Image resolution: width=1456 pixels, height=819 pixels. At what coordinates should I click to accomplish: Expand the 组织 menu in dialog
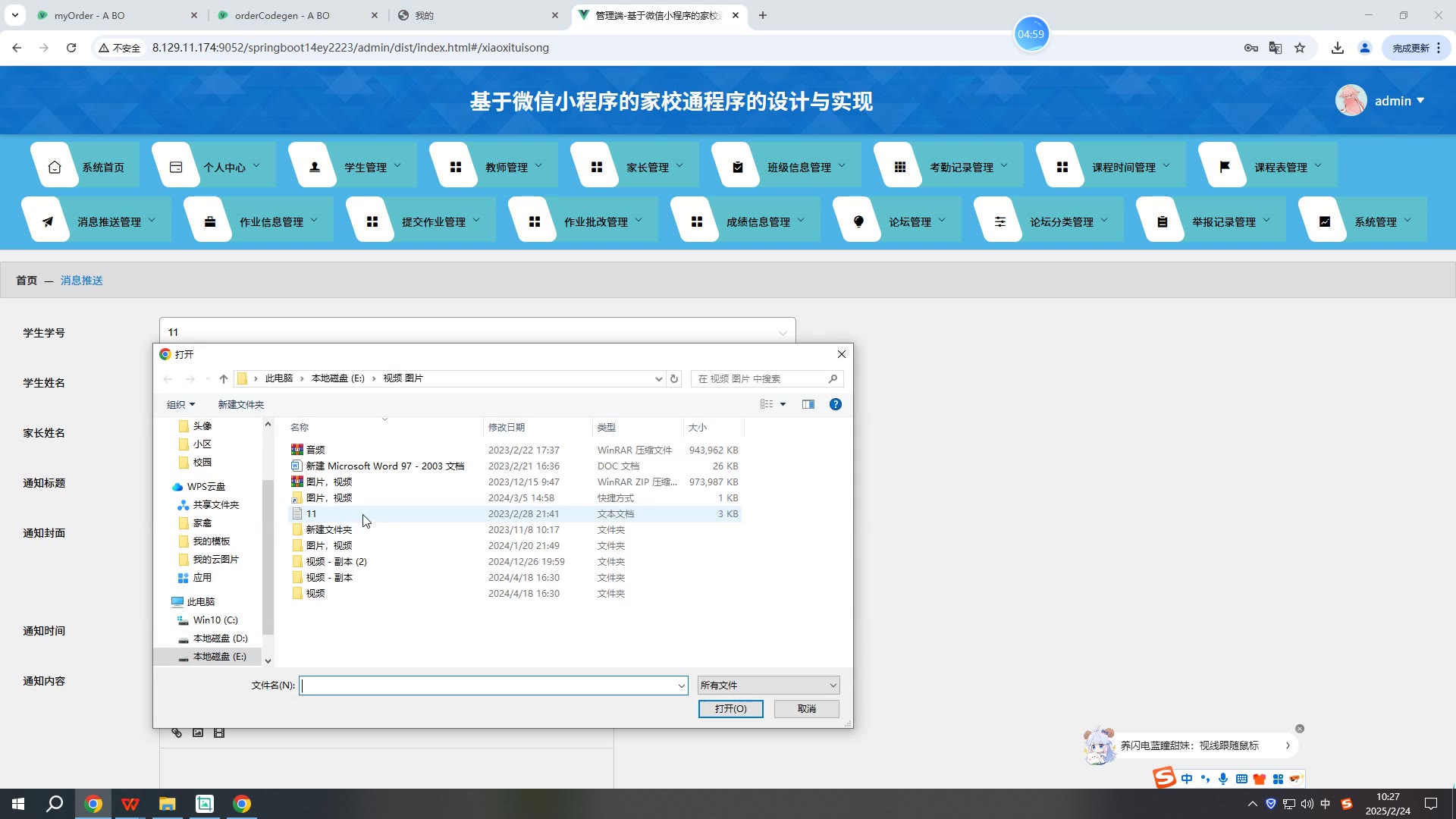tap(180, 404)
